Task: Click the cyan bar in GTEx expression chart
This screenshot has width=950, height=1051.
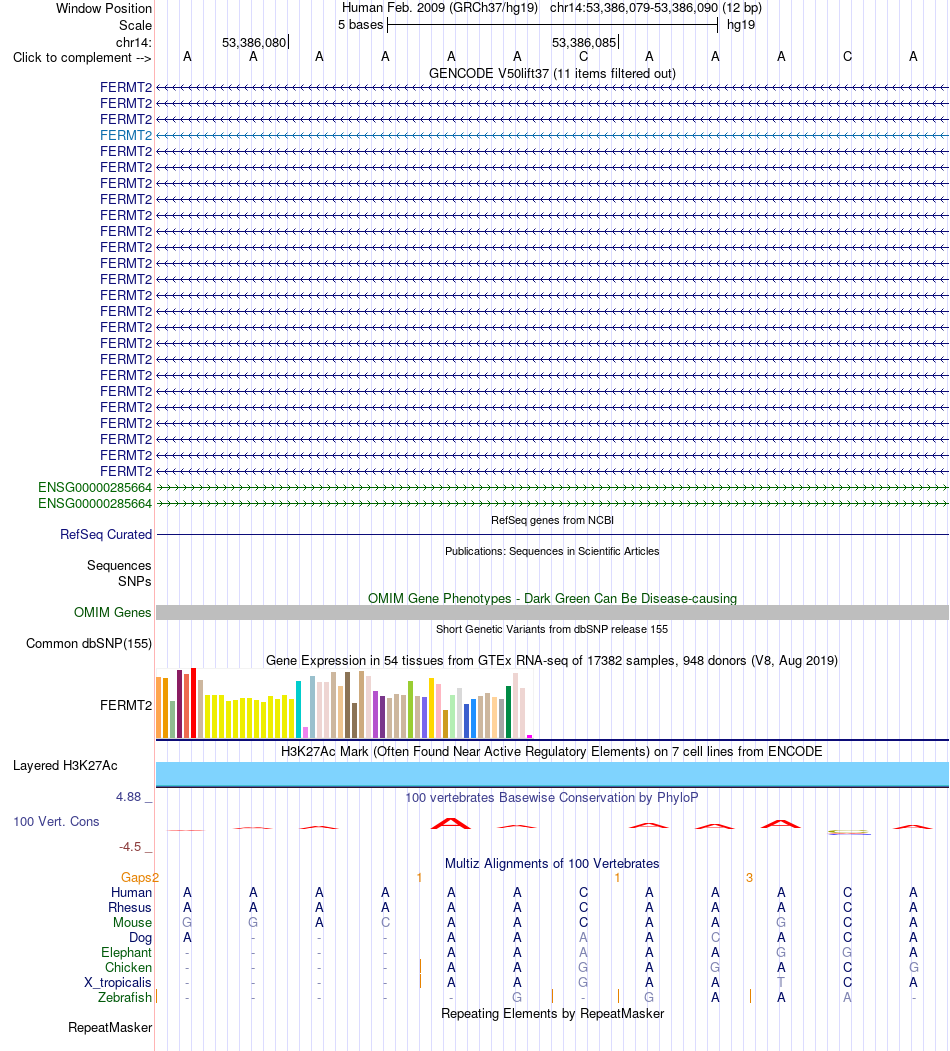Action: point(298,710)
